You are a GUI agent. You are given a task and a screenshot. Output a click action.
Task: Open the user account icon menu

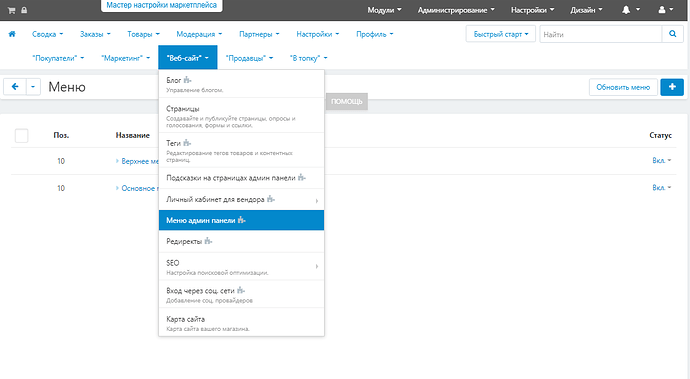[x=665, y=10]
